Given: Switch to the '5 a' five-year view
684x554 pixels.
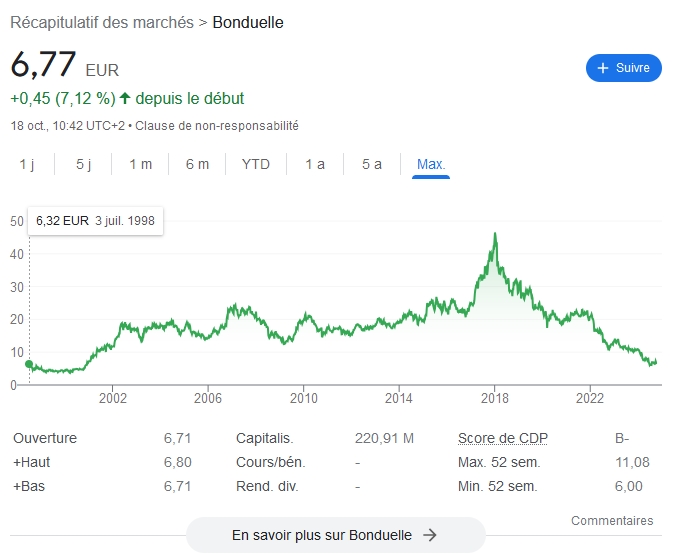Looking at the screenshot, I should coord(372,164).
